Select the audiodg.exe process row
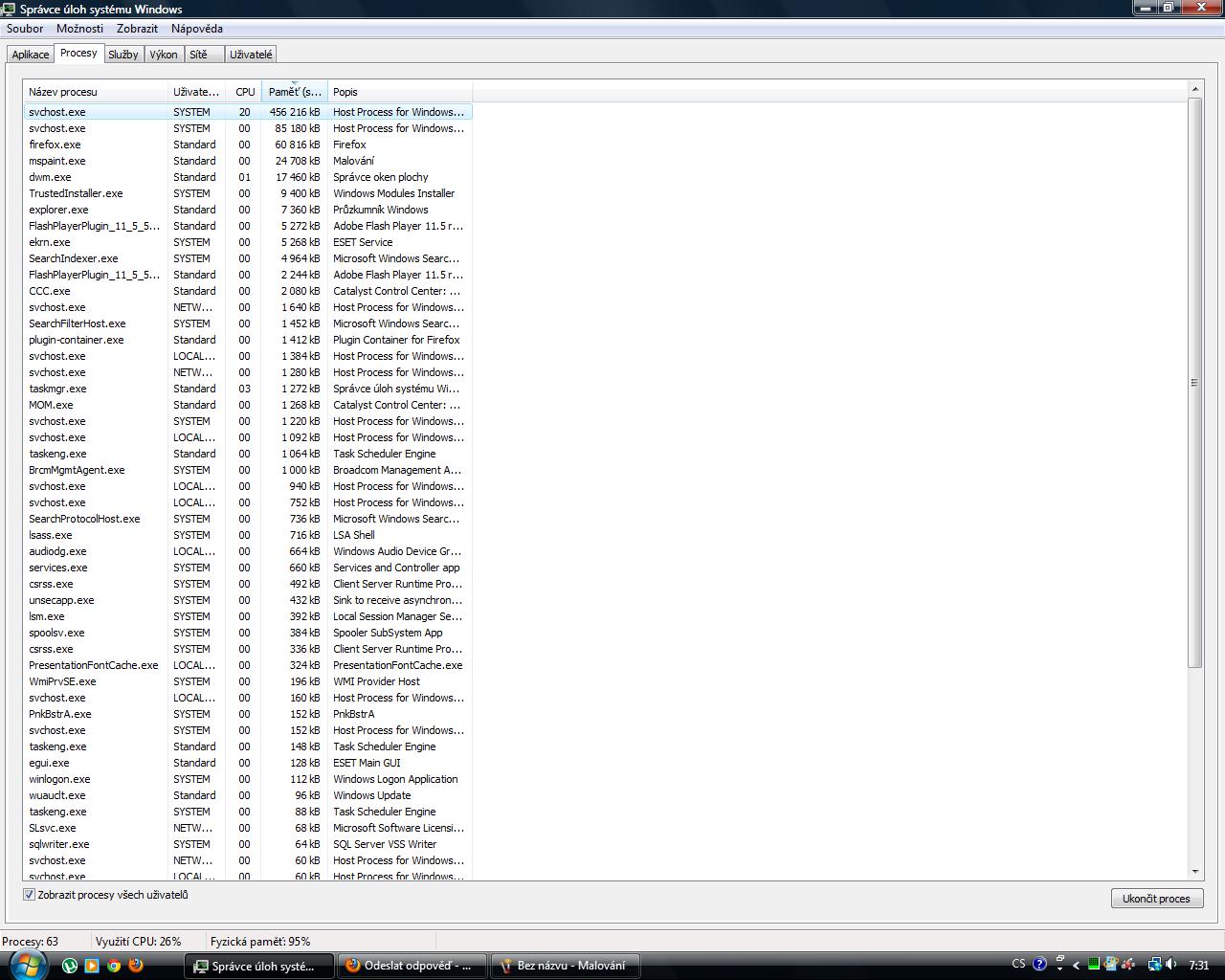 (x=248, y=551)
